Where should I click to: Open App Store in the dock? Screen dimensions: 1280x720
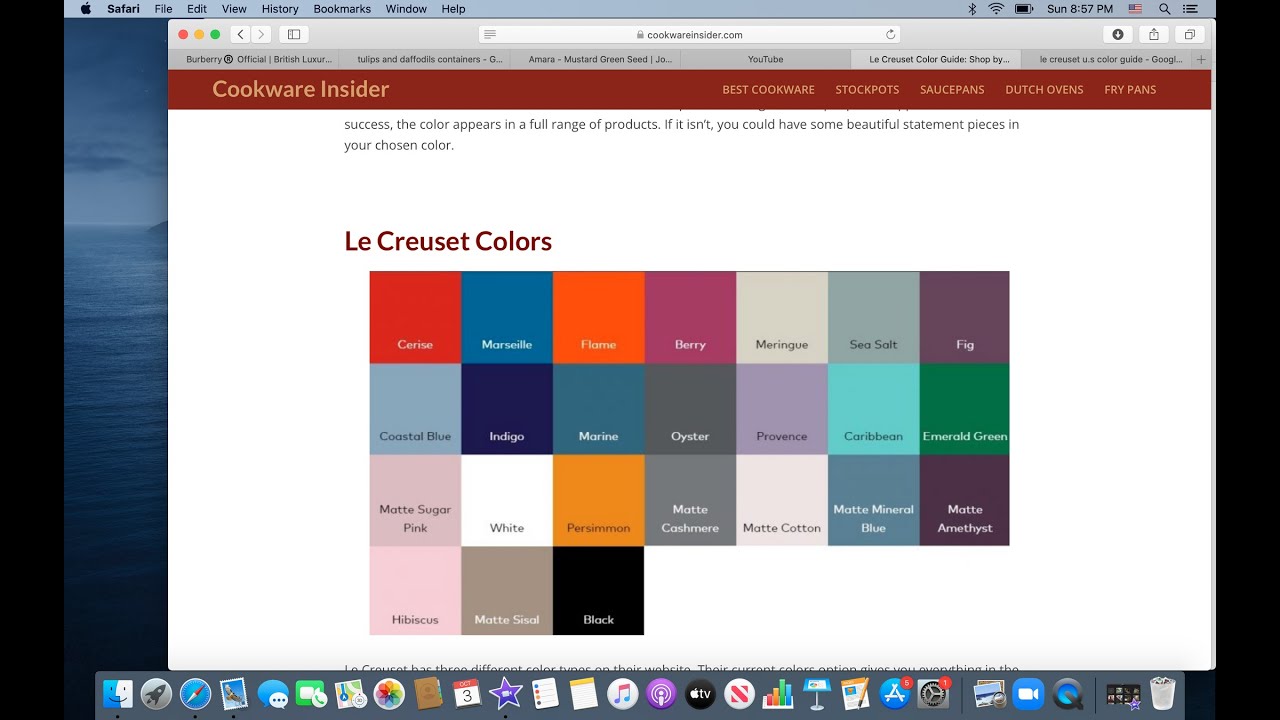click(x=894, y=693)
